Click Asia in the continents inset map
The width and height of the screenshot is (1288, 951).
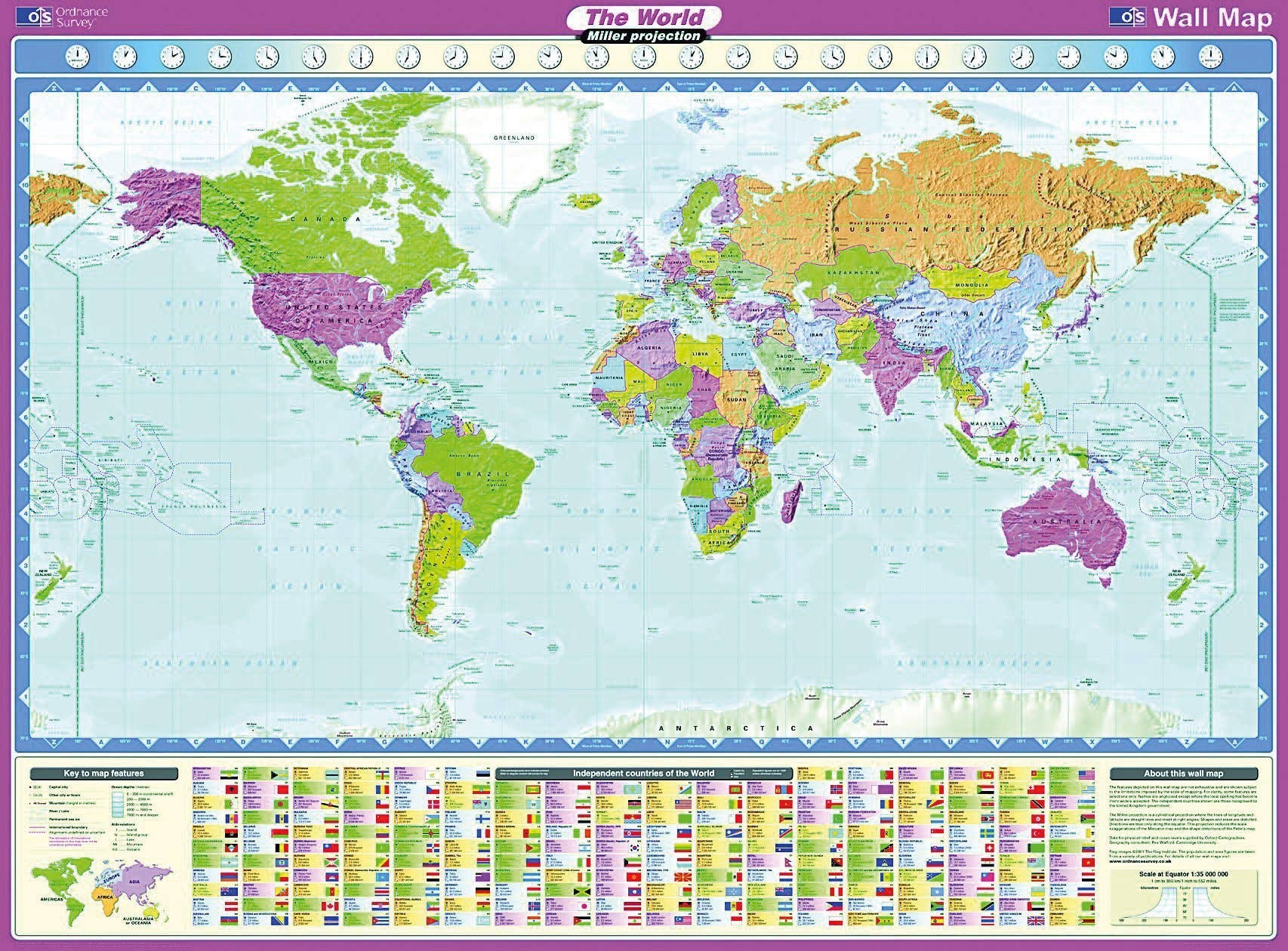click(x=137, y=880)
